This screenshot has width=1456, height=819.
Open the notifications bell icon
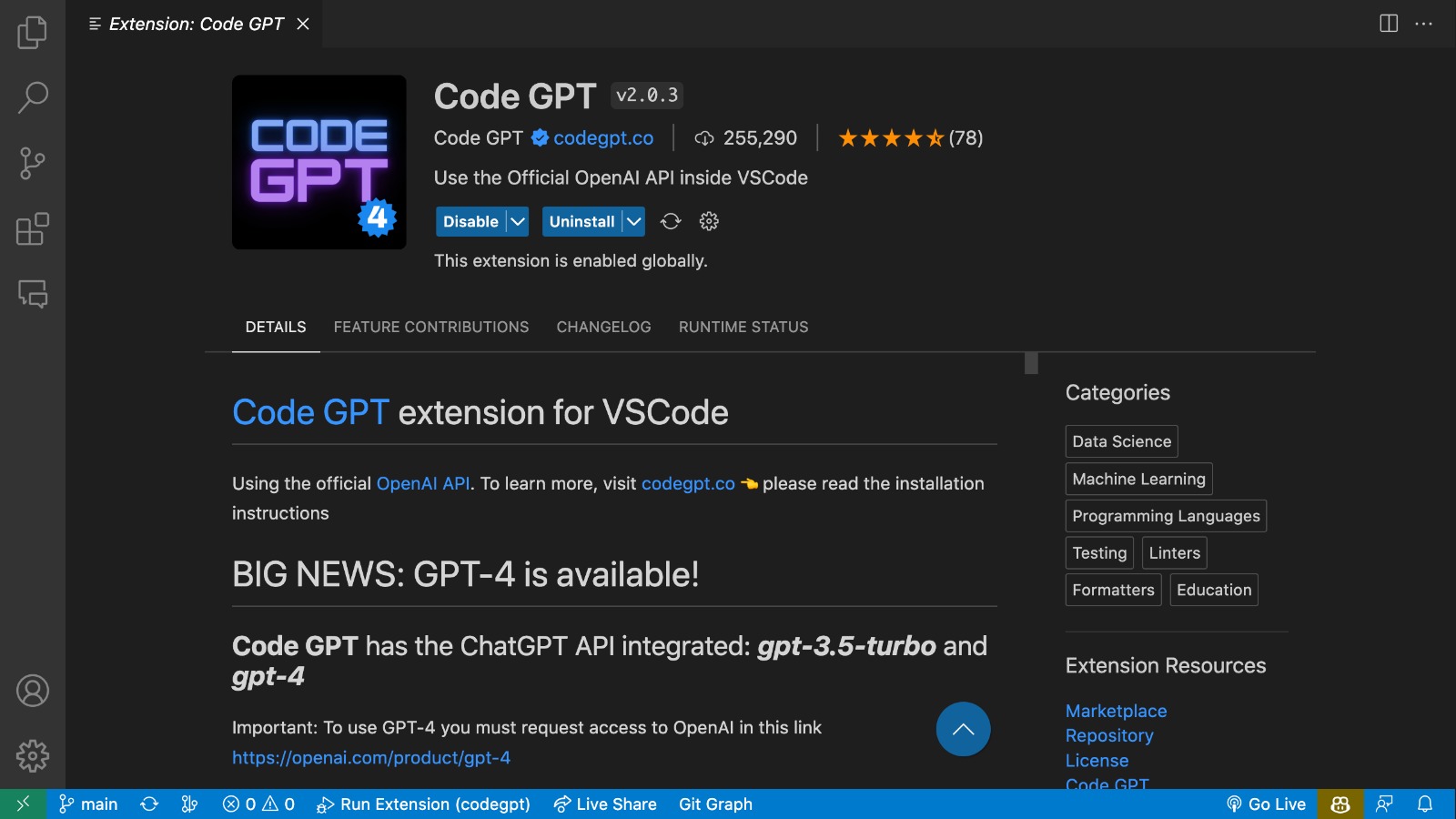(x=1425, y=804)
